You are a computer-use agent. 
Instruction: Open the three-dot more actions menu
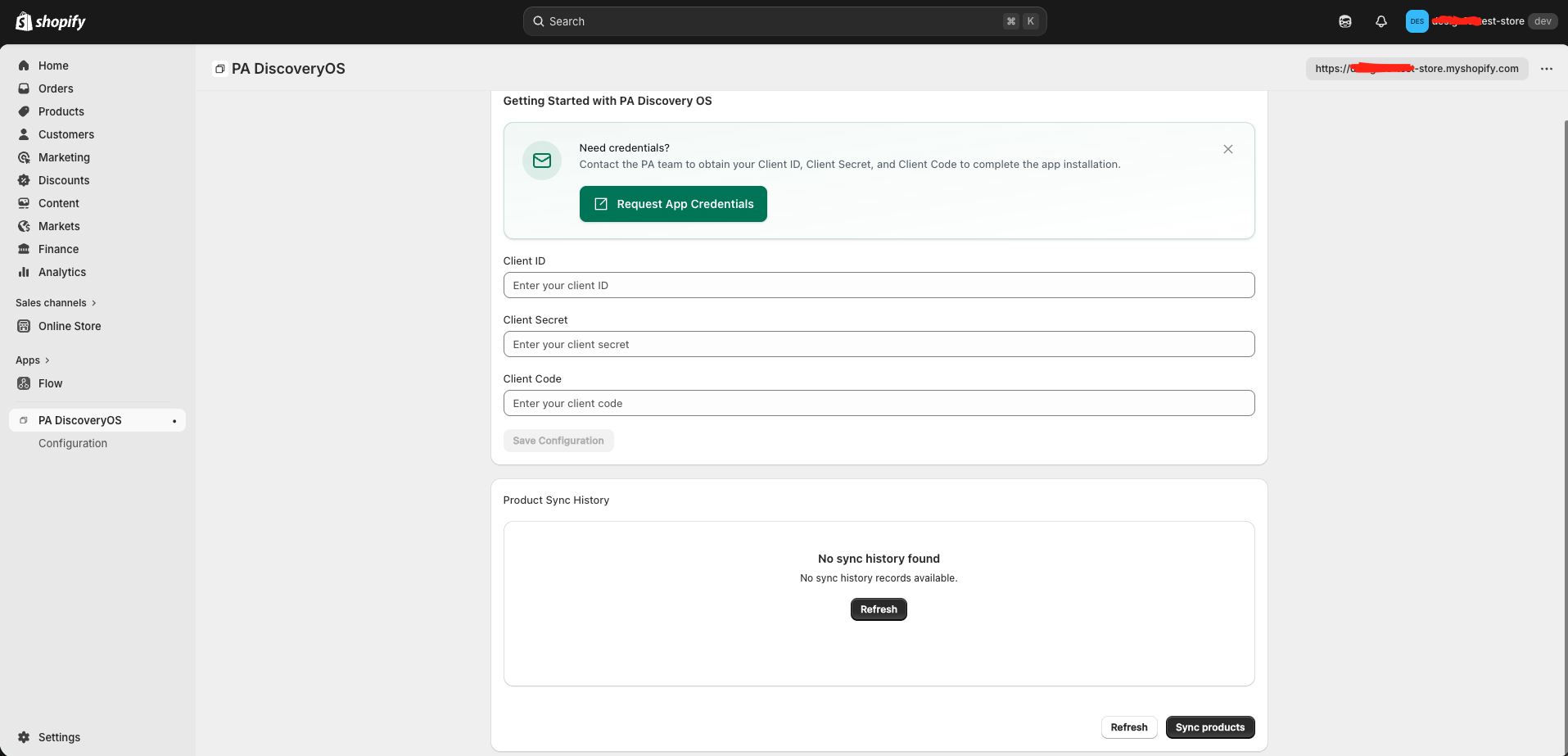click(1547, 69)
